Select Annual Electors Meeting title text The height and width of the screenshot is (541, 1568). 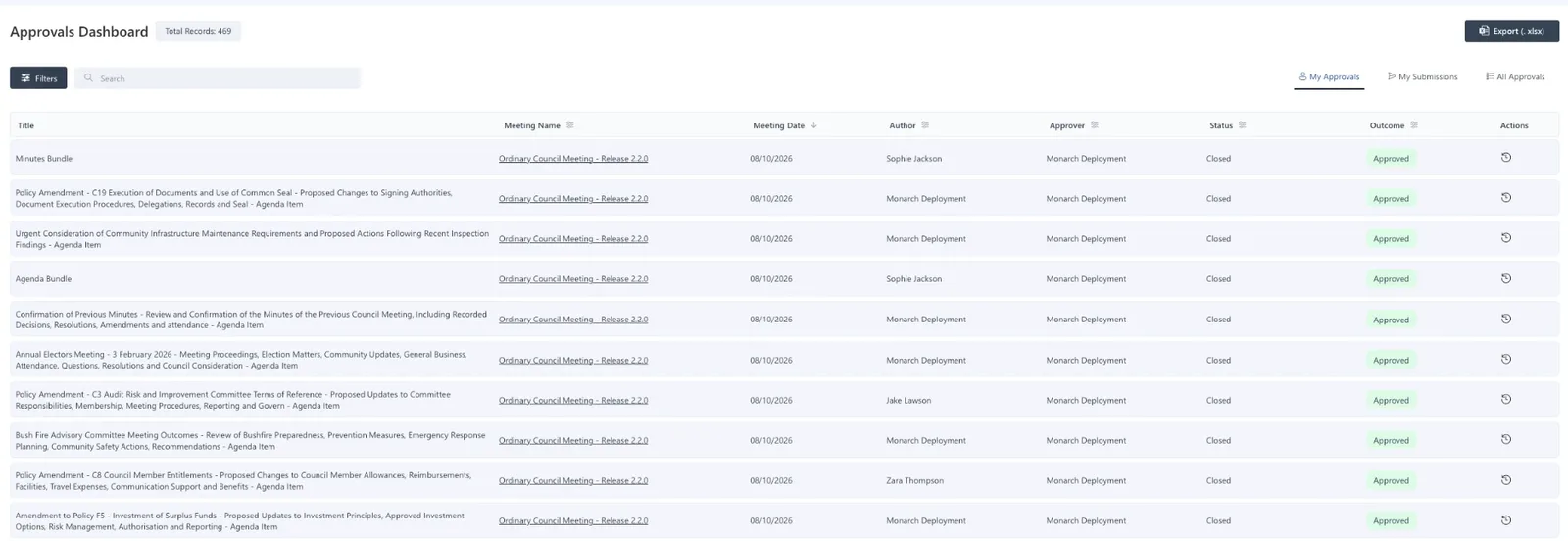[241, 360]
